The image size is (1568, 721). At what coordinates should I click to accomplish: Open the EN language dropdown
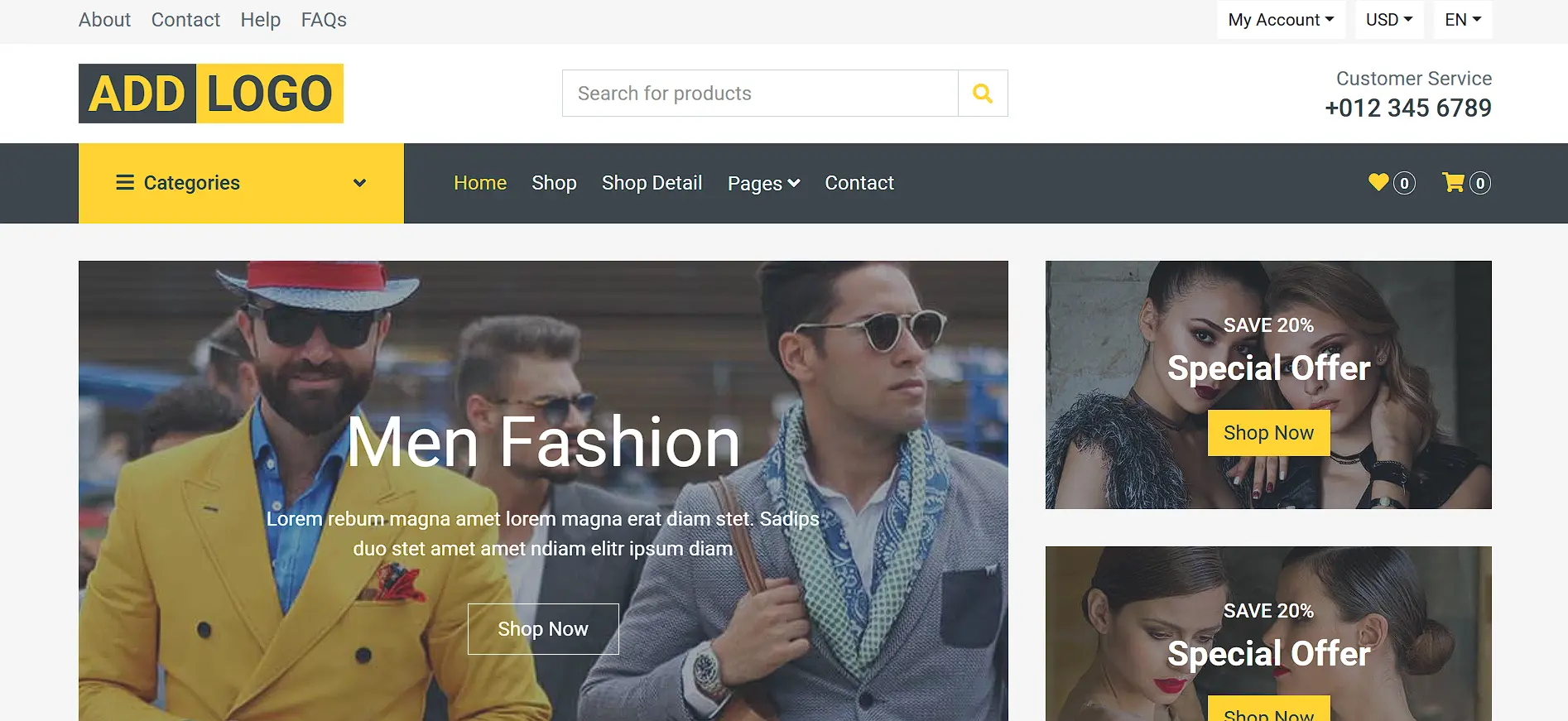(x=1463, y=20)
